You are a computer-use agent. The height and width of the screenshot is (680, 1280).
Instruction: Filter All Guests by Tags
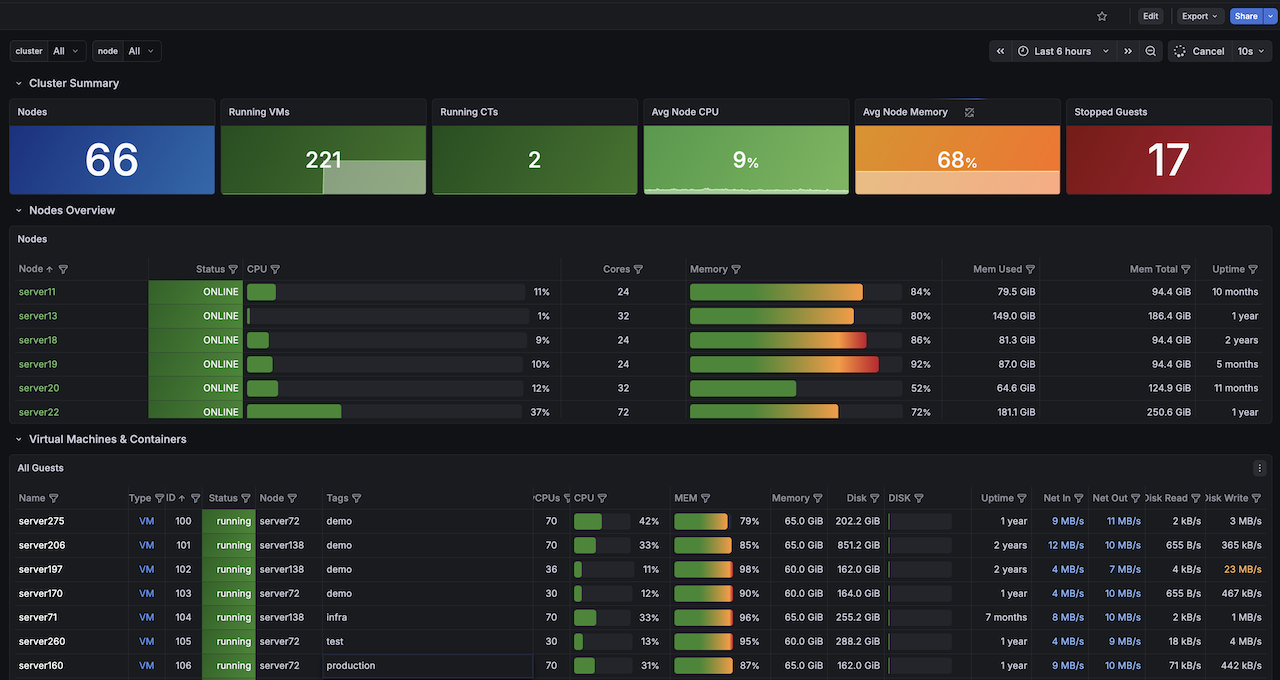357,498
